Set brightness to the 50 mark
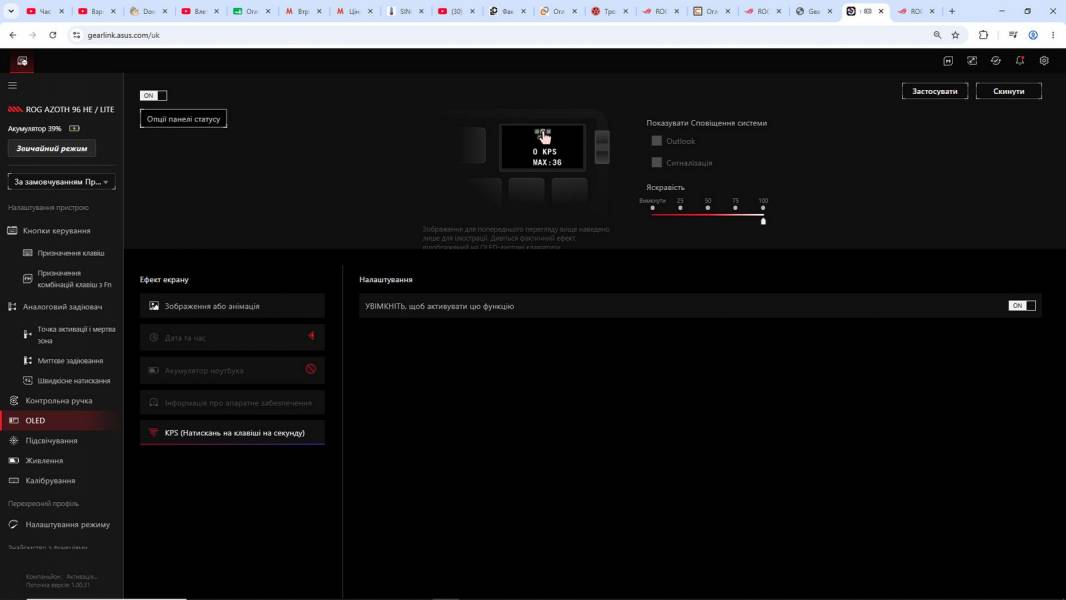Screen dimensions: 1066x600 point(708,208)
